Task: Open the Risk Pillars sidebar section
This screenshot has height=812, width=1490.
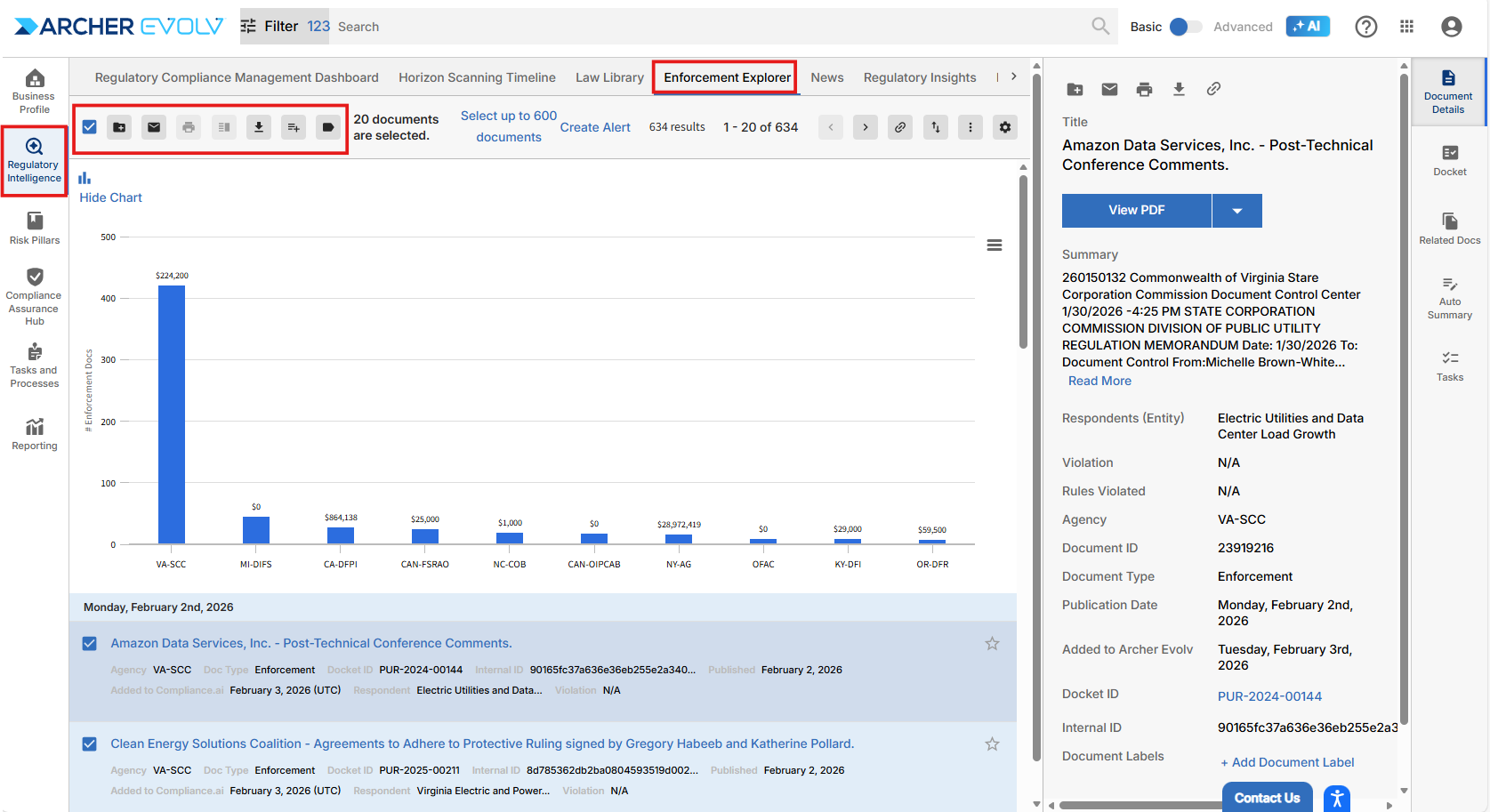Action: coord(35,228)
